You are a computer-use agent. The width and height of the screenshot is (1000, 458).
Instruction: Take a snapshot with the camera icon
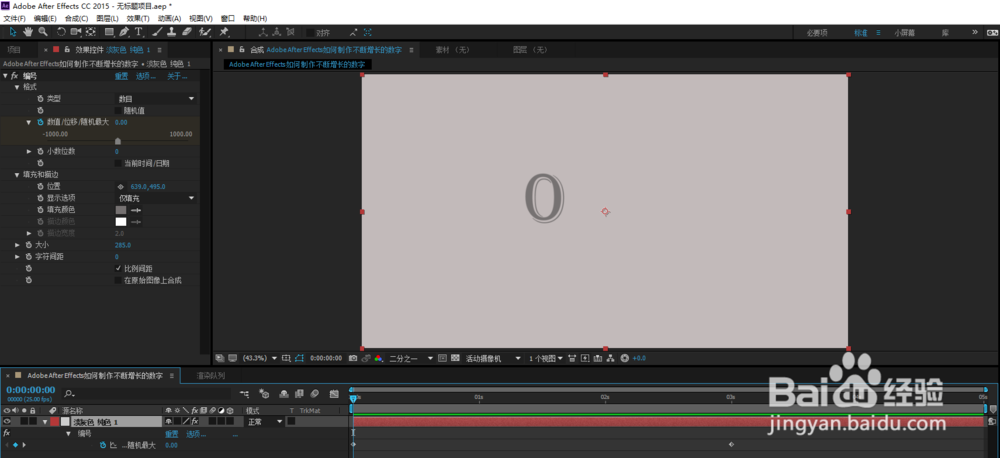click(353, 358)
